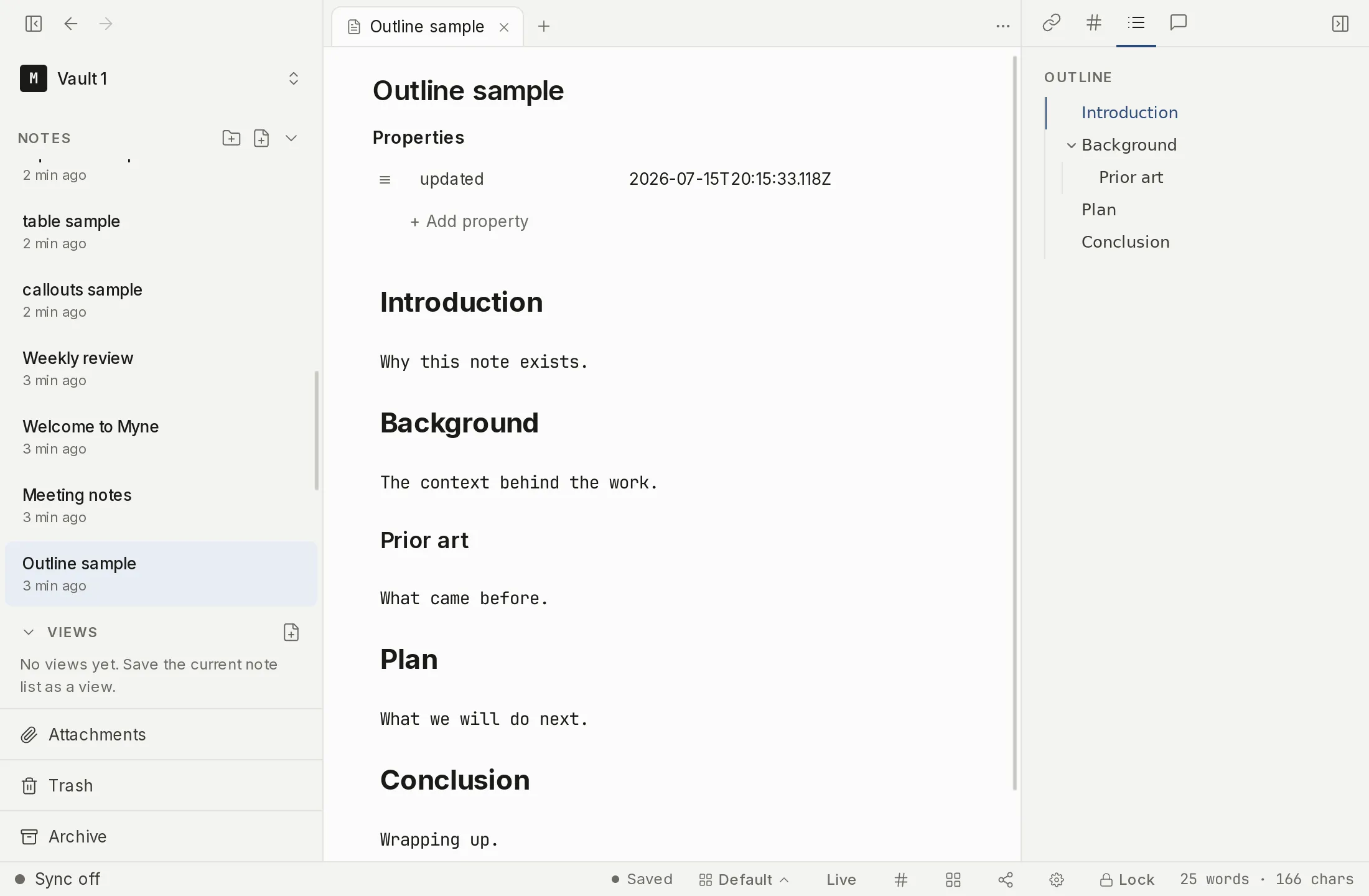Open a new tab with plus
Screen dimensions: 1369x896
coord(544,26)
